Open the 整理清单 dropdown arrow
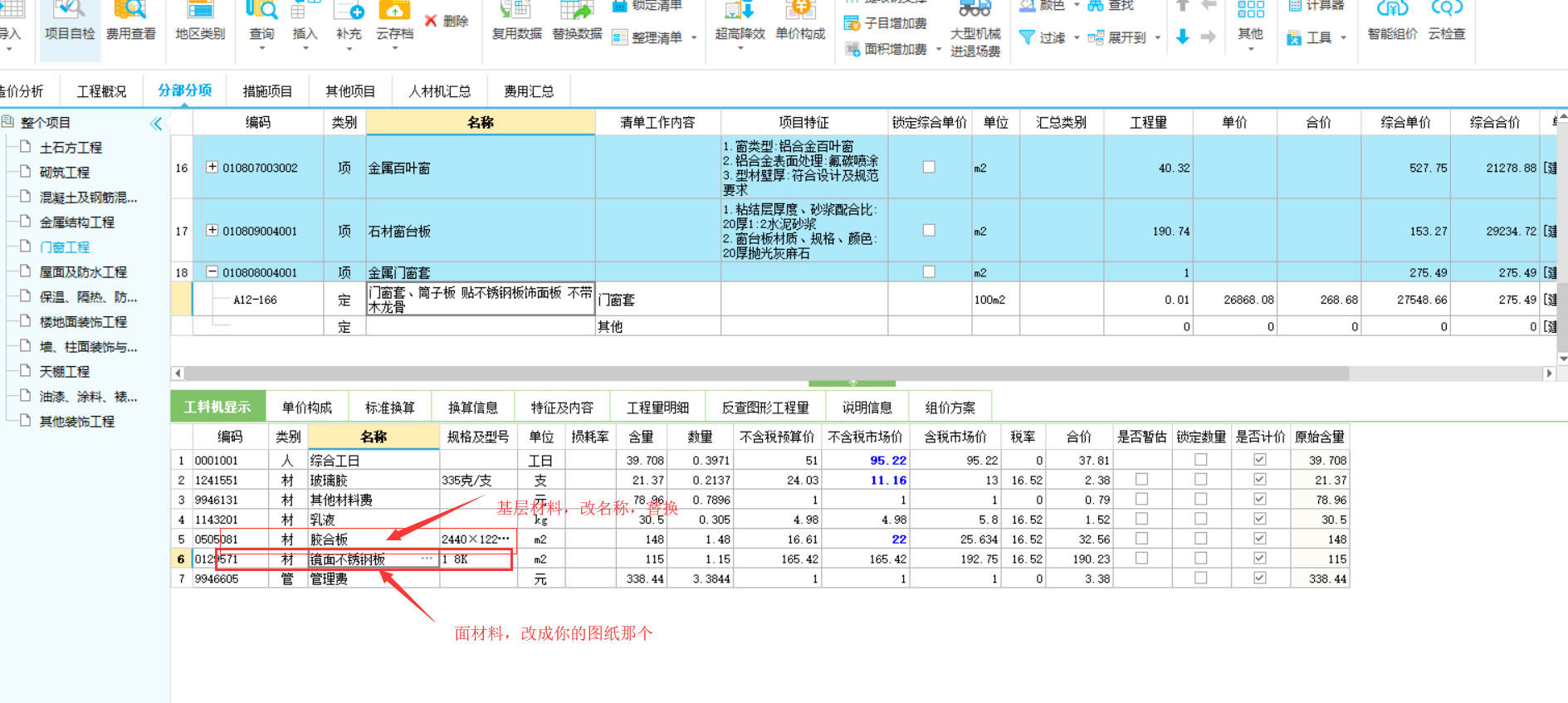 point(694,38)
